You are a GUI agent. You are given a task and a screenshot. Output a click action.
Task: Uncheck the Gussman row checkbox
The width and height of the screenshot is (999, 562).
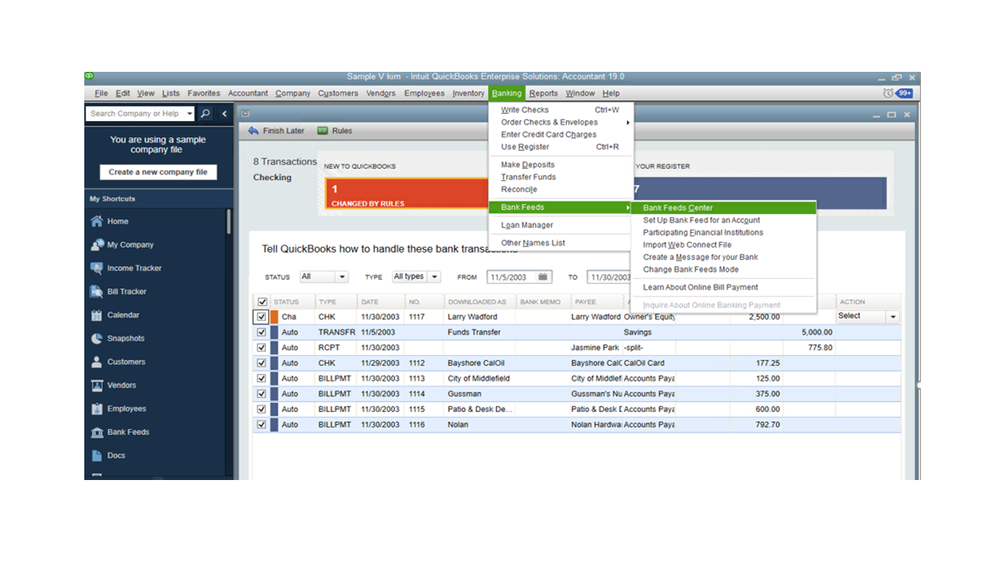(x=261, y=394)
